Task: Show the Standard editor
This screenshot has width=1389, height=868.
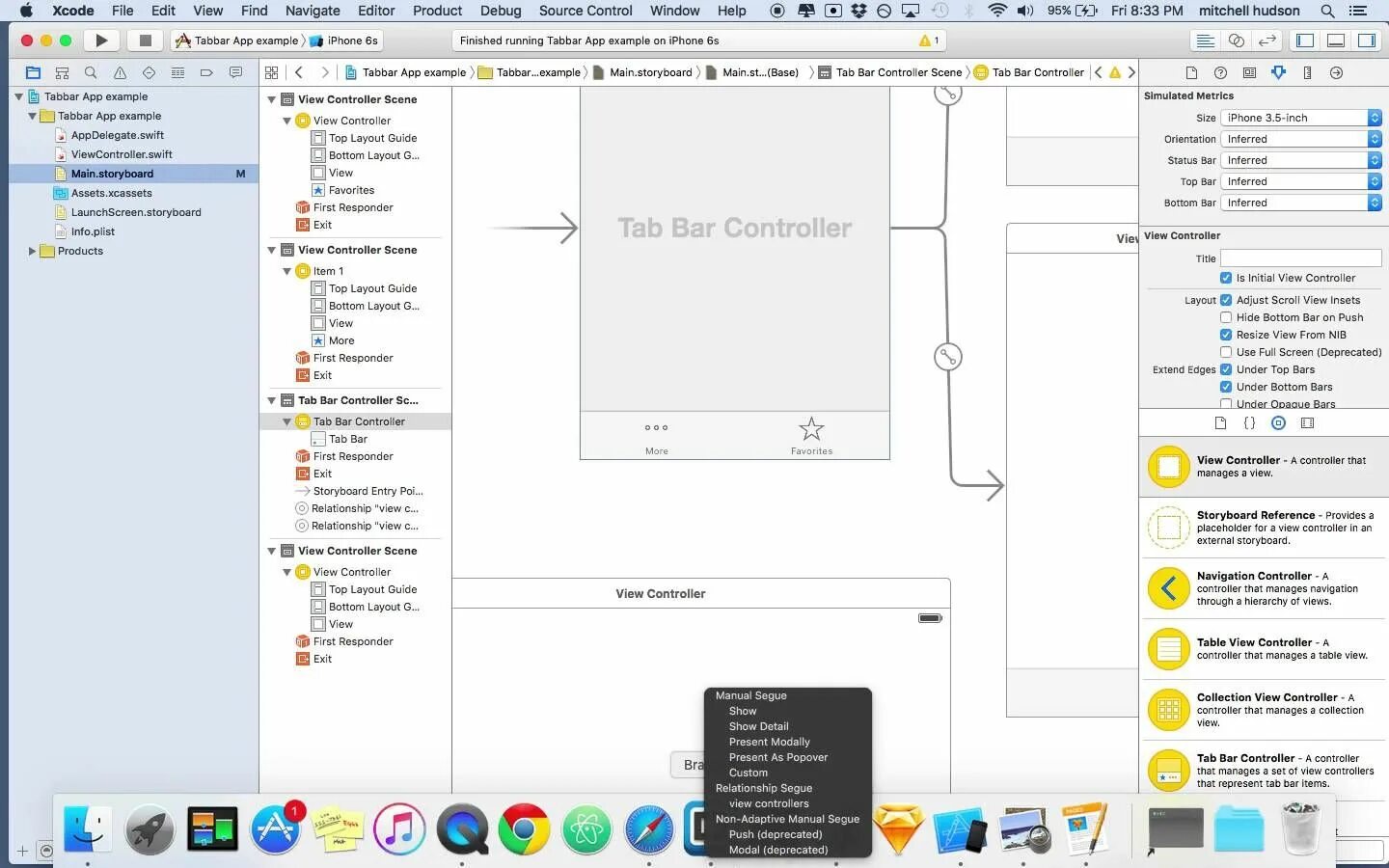Action: (x=1205, y=41)
